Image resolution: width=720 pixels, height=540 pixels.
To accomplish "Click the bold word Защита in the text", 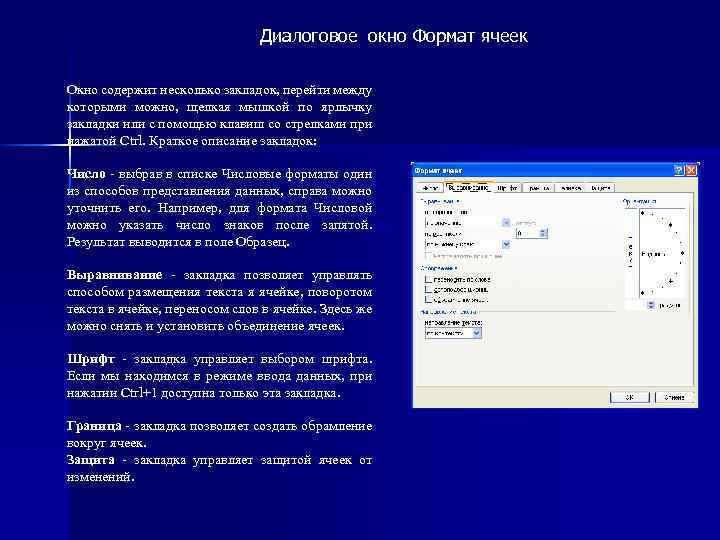I will (x=91, y=460).
